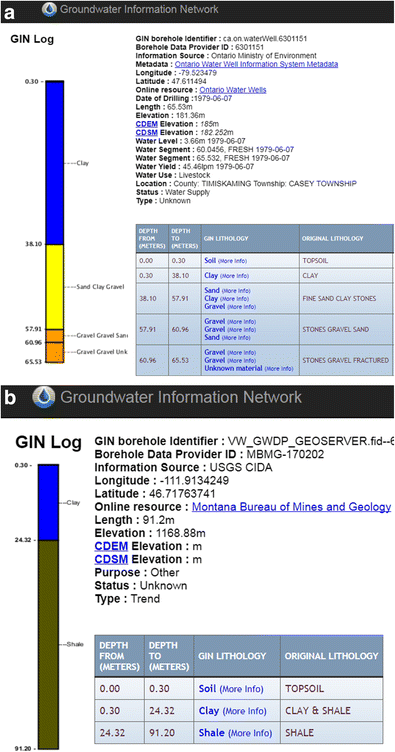The width and height of the screenshot is (395, 752).
Task: Open Soil lithology link in panel a table
Action: click(210, 260)
